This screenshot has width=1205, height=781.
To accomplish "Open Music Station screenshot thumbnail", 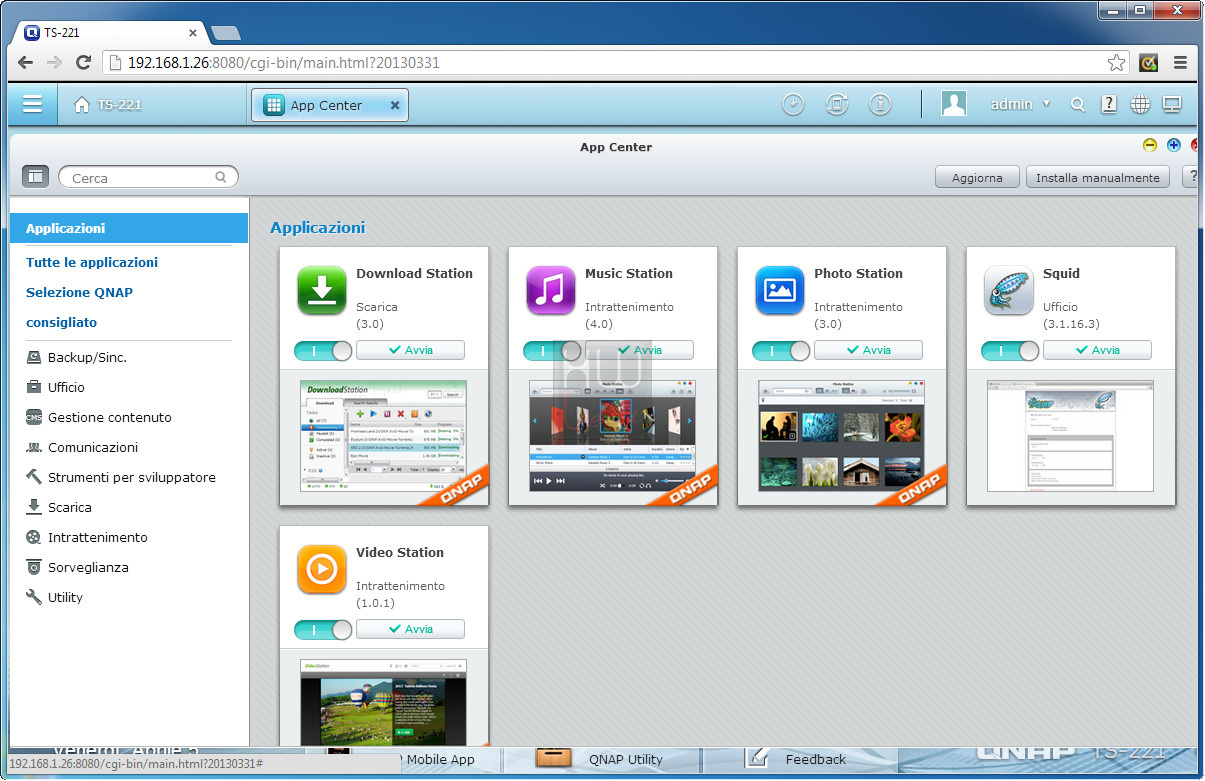I will (x=612, y=436).
